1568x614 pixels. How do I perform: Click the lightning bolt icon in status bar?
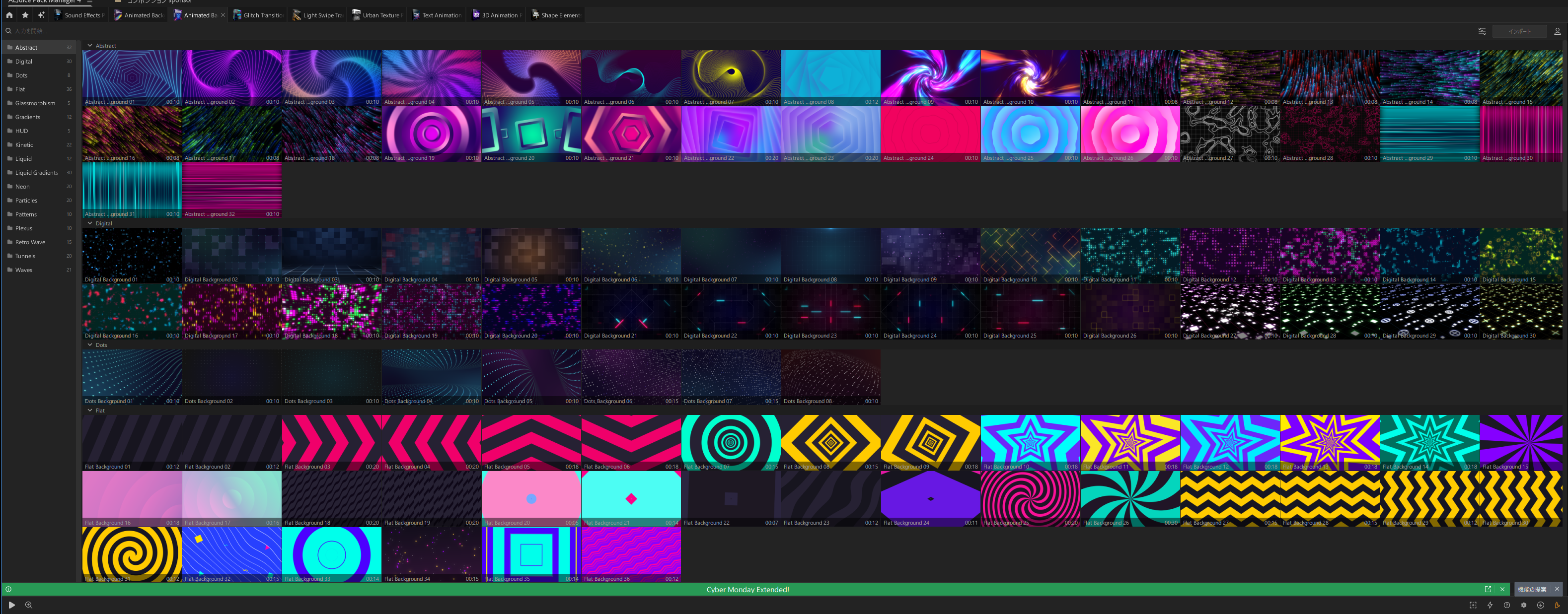(1490, 605)
